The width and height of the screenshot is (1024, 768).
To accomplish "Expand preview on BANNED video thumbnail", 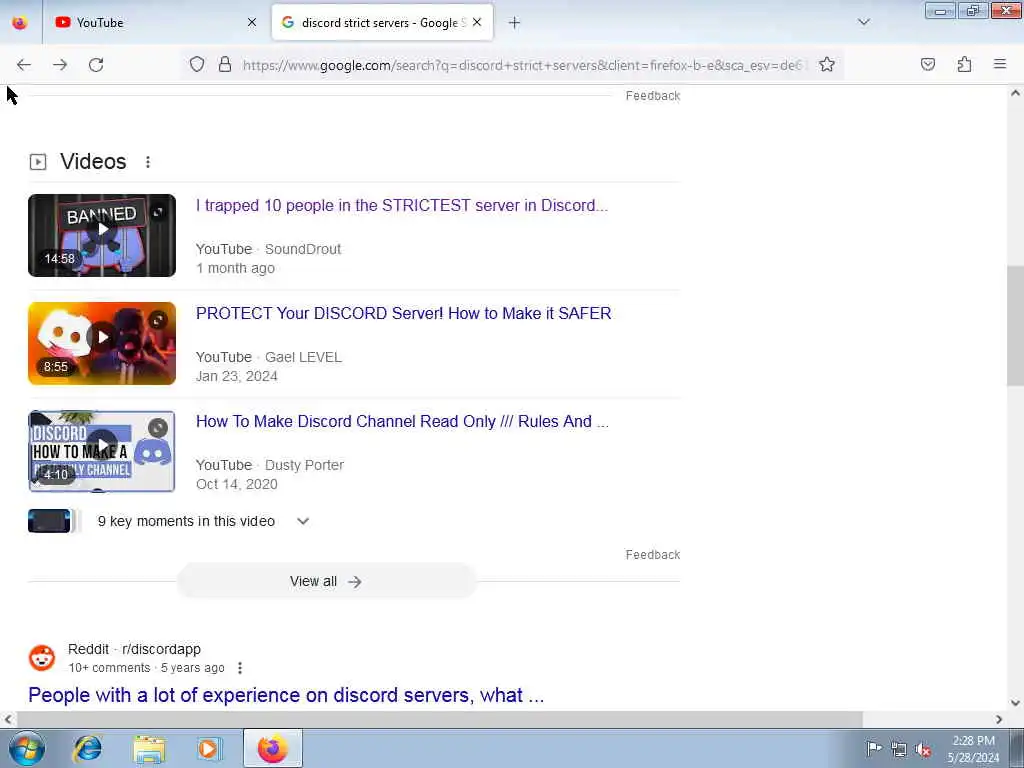I will (158, 212).
